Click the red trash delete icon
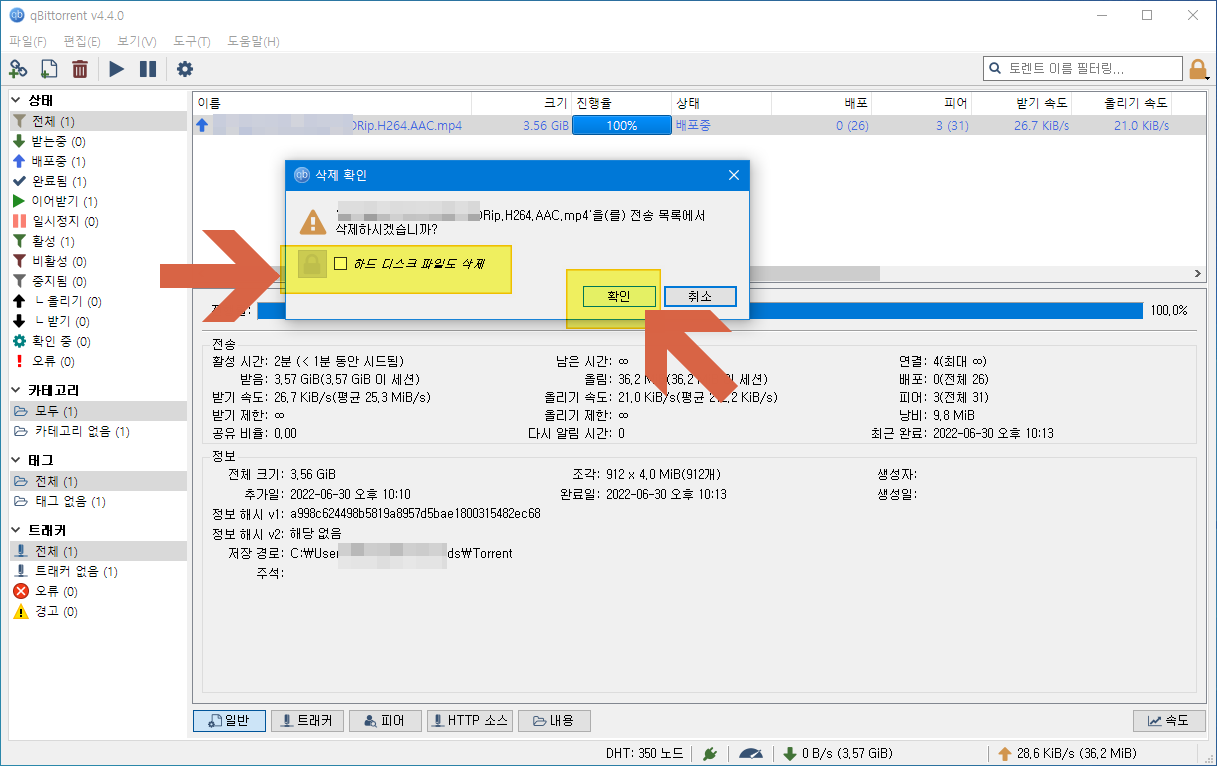Screen dimensions: 1217x766 80,69
